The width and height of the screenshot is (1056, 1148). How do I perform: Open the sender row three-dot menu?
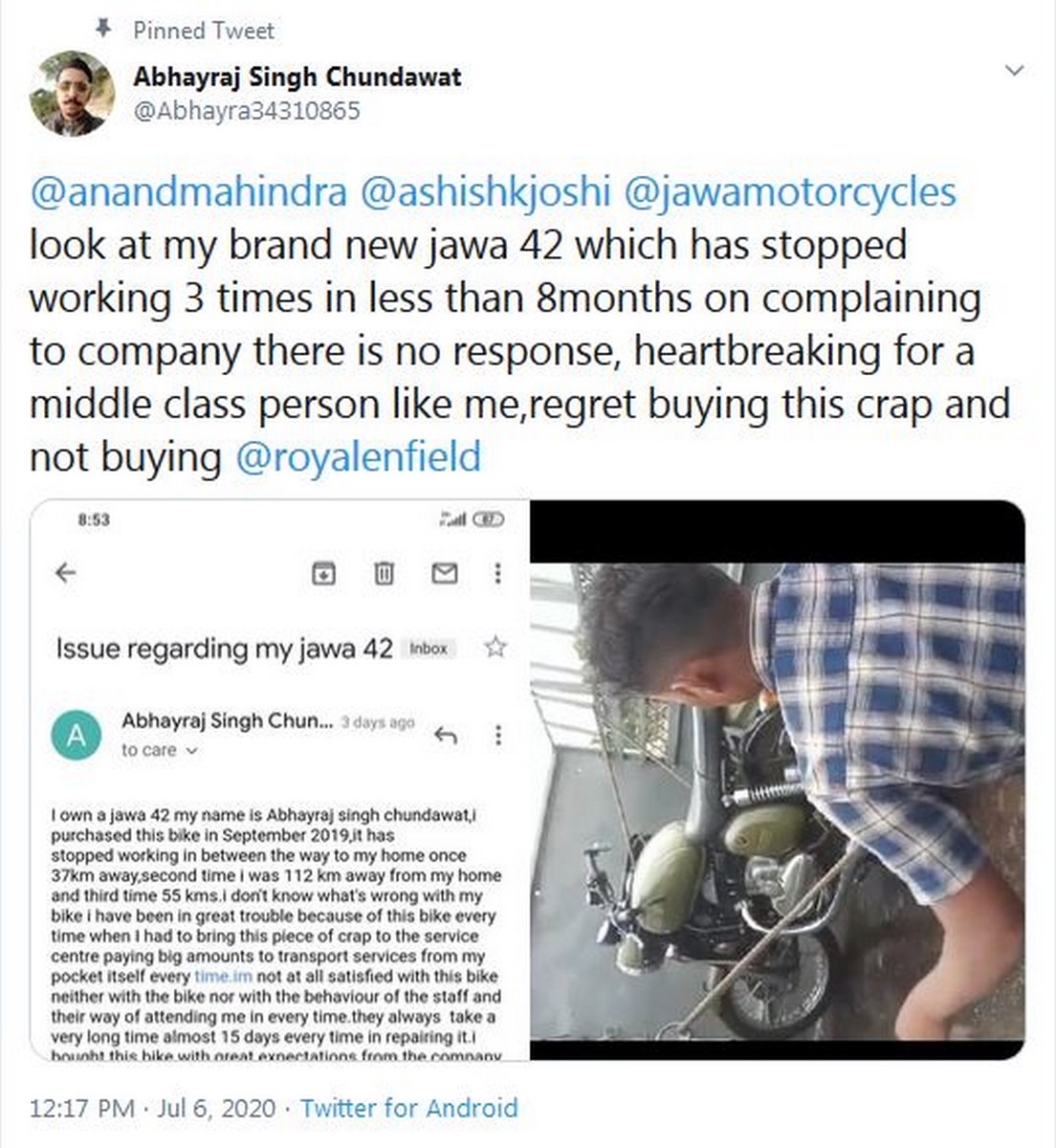tap(497, 735)
